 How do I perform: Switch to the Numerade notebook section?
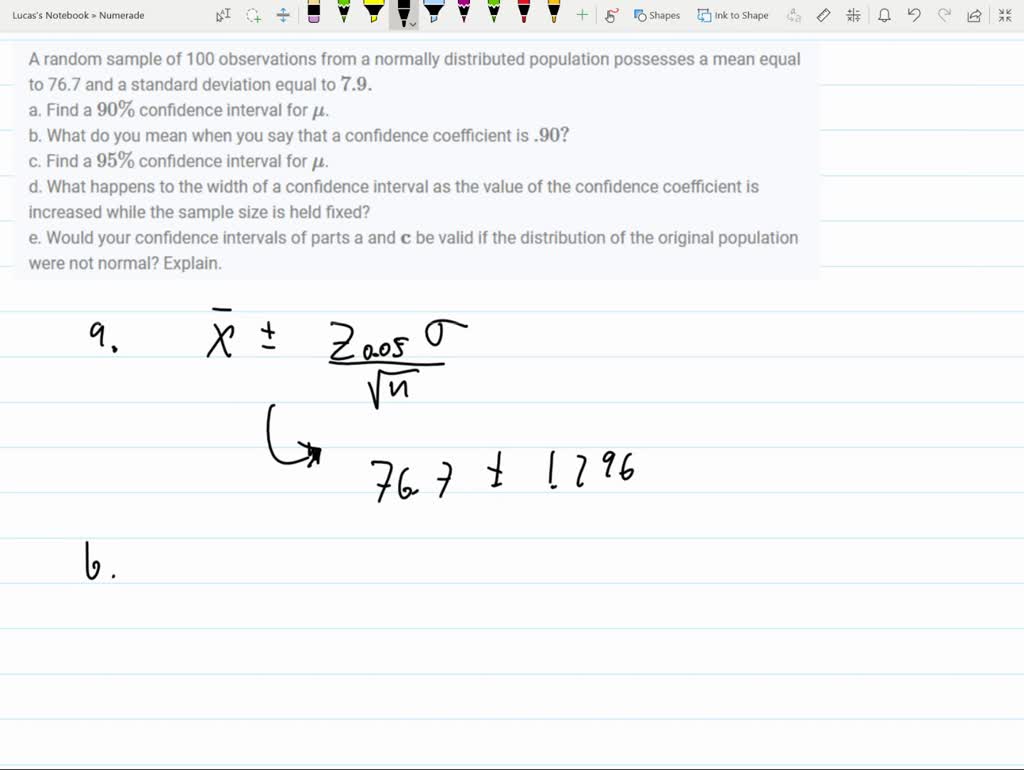122,15
